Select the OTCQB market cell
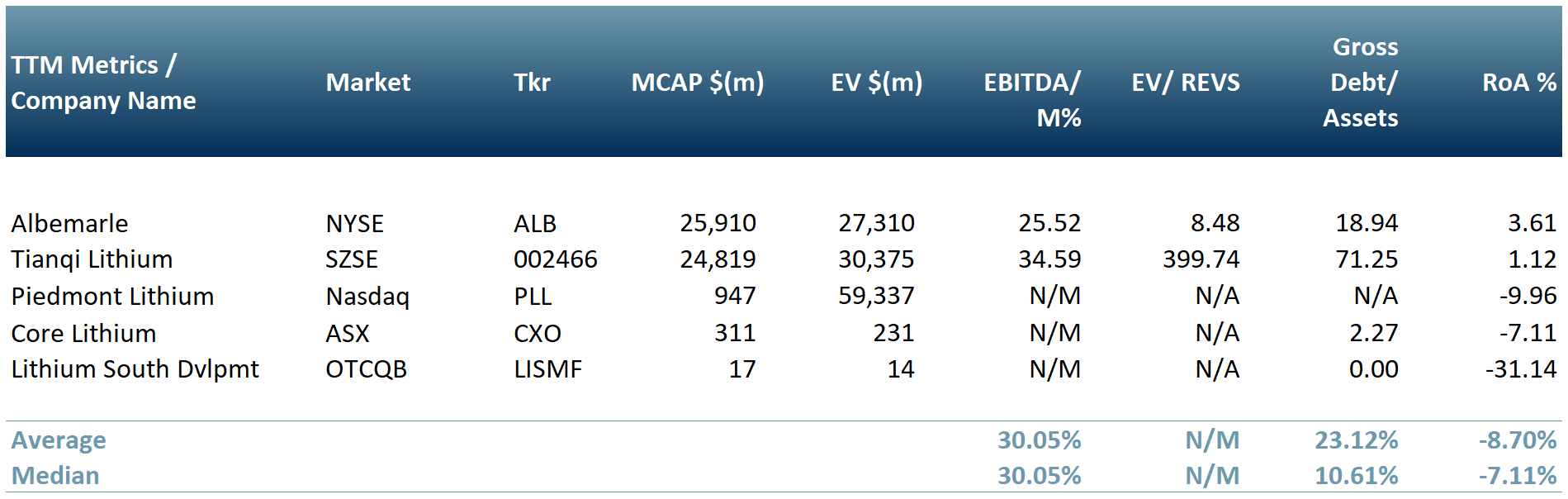1568x499 pixels. tap(366, 369)
